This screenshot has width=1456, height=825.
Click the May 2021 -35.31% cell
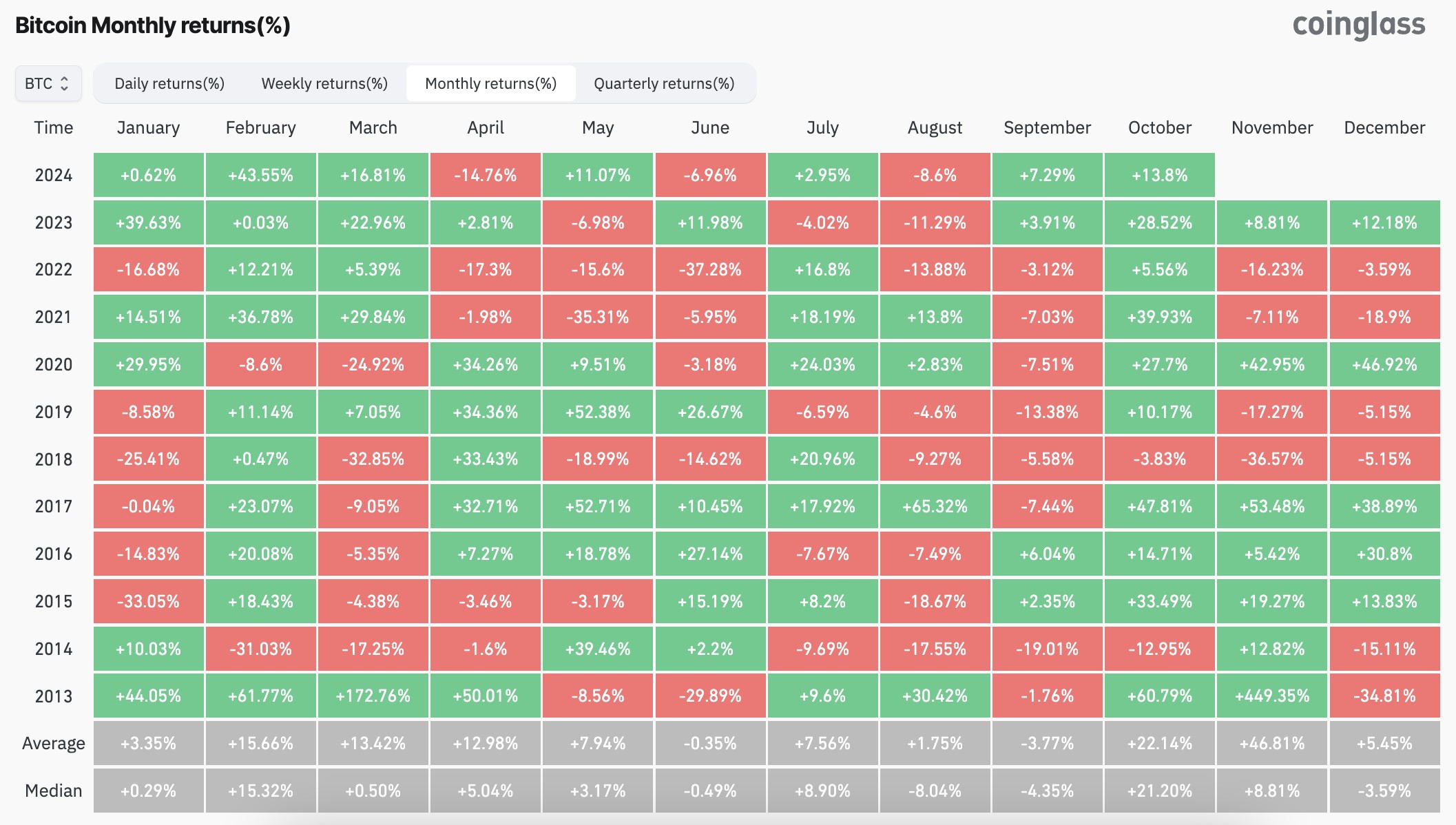tap(597, 317)
